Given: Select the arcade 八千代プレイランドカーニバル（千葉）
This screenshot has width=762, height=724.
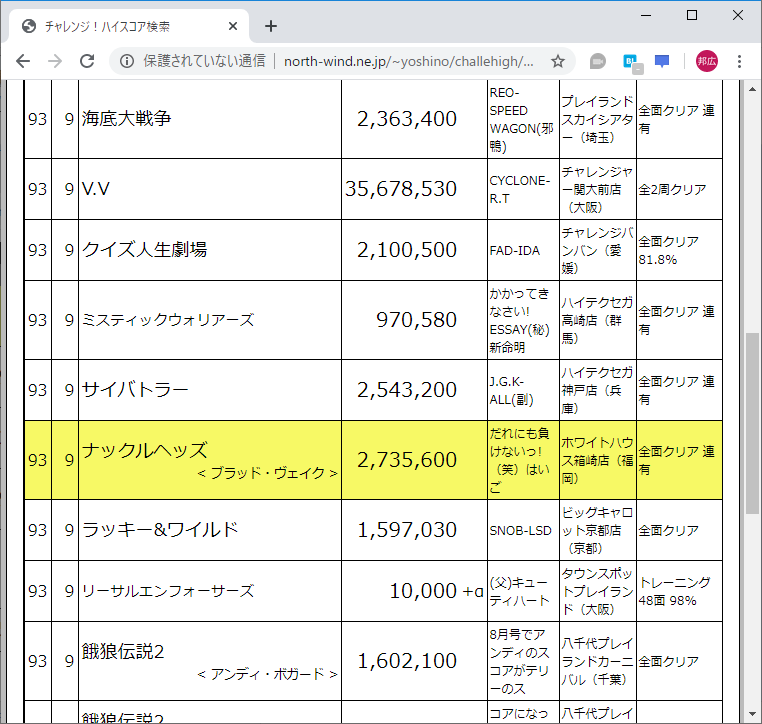Looking at the screenshot, I should (x=597, y=662).
